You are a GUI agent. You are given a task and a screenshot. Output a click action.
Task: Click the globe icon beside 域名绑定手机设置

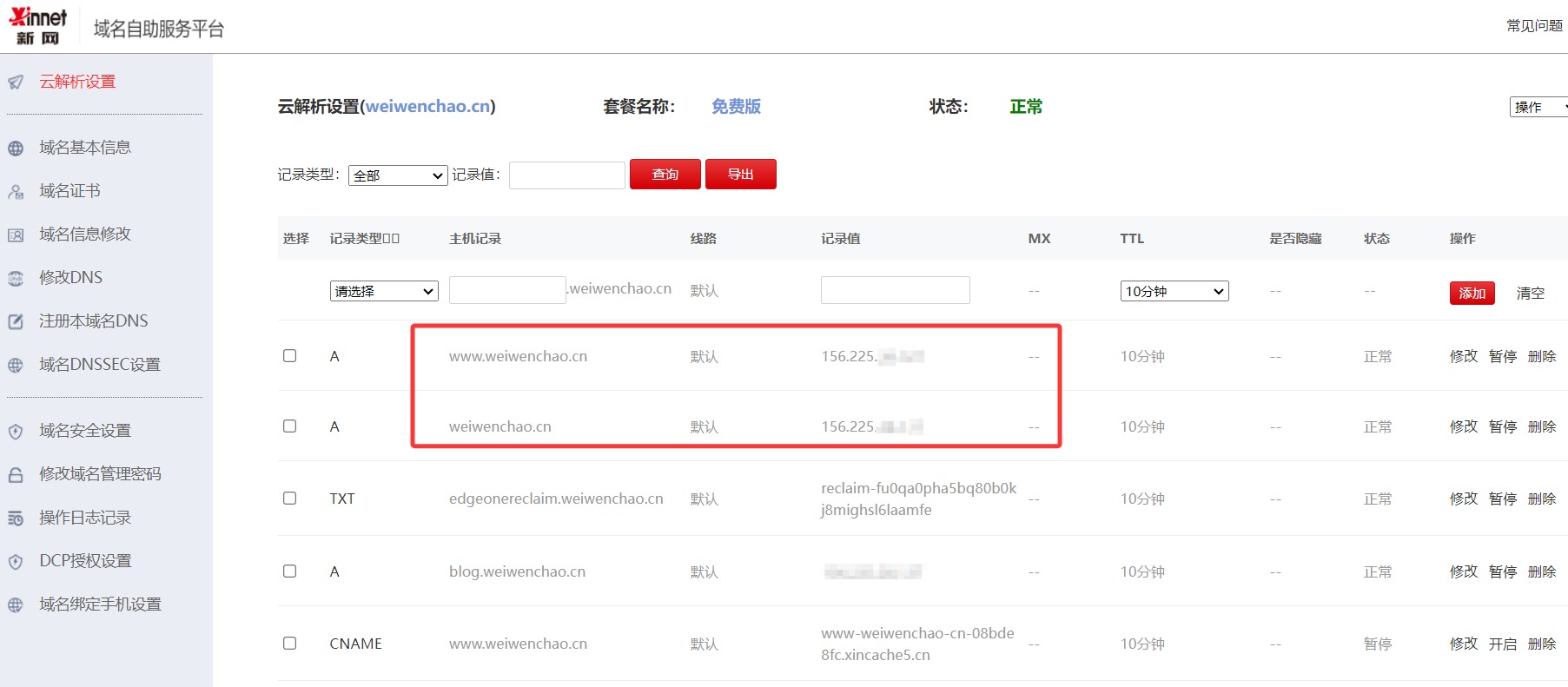tap(16, 605)
